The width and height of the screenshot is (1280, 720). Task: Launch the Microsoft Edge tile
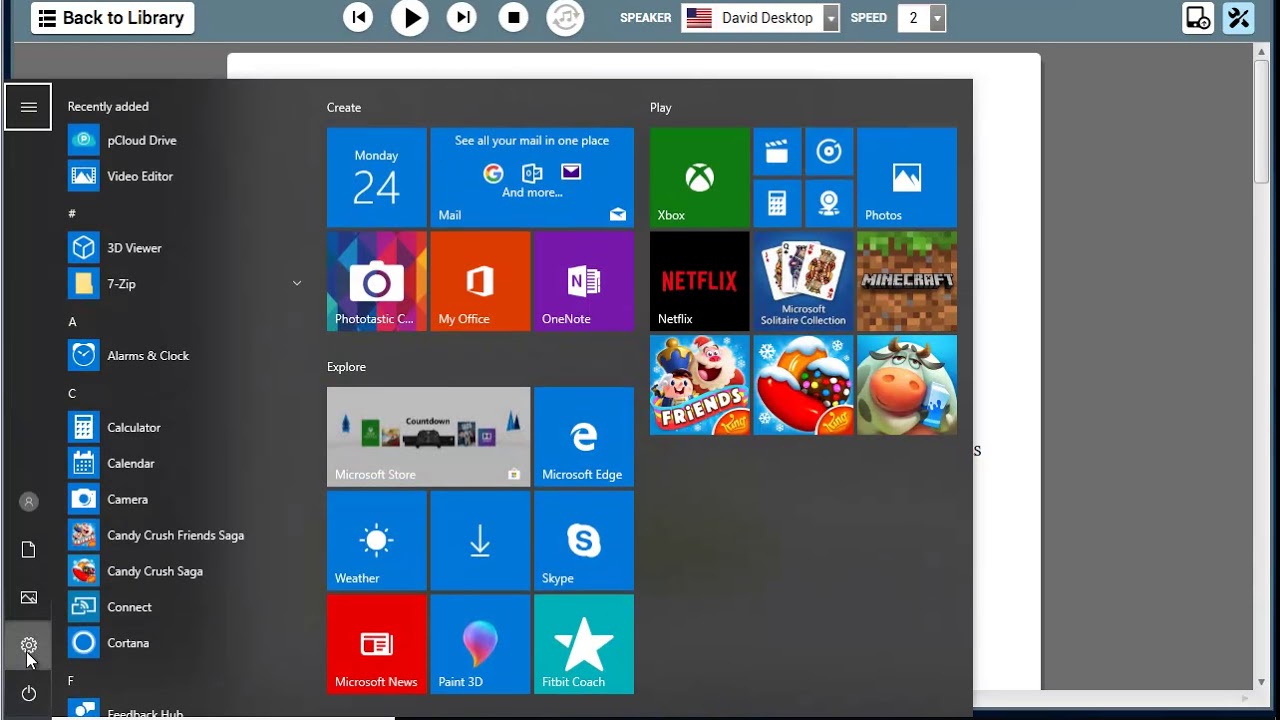584,437
